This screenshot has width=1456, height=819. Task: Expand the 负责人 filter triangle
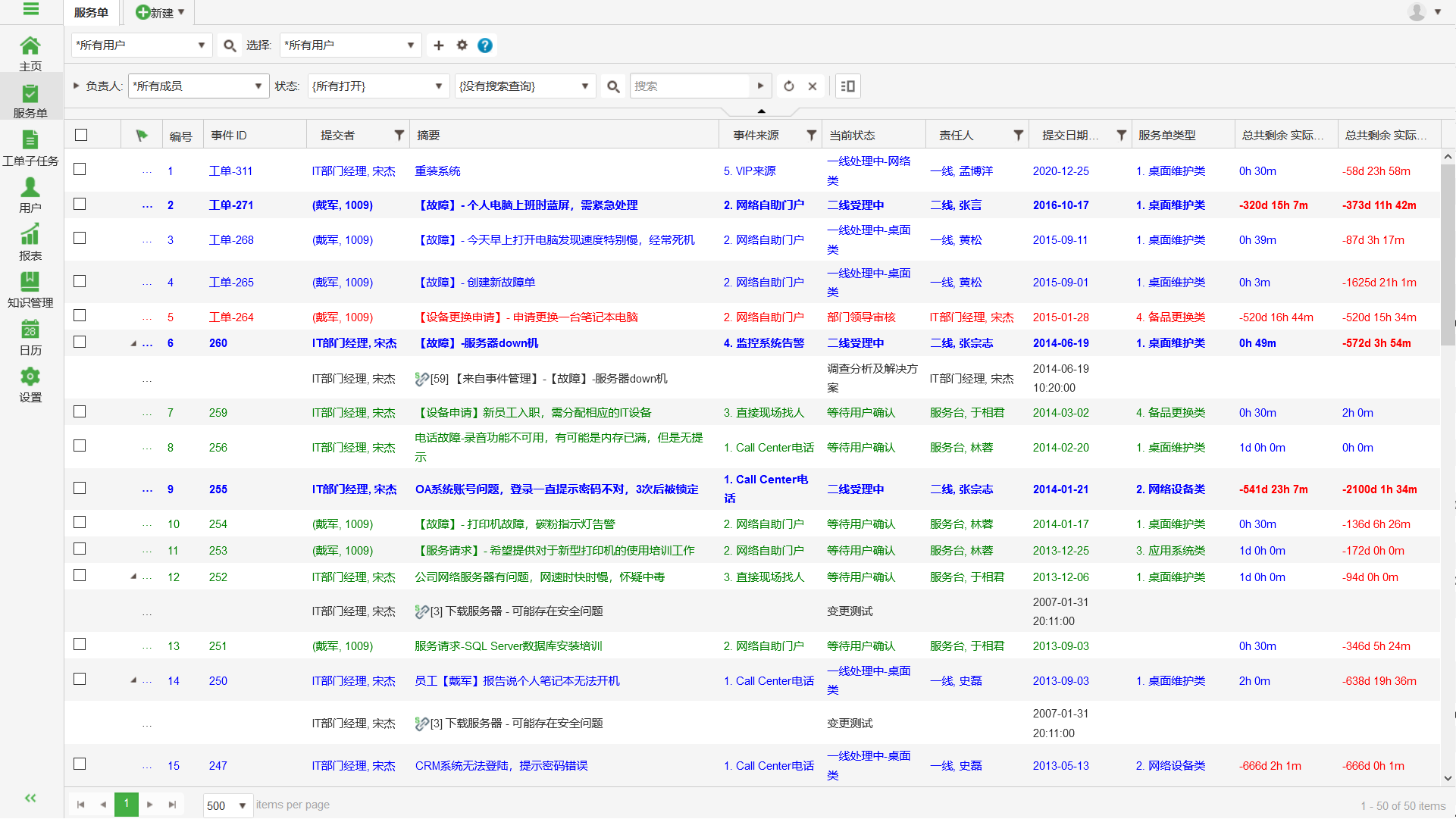[76, 86]
